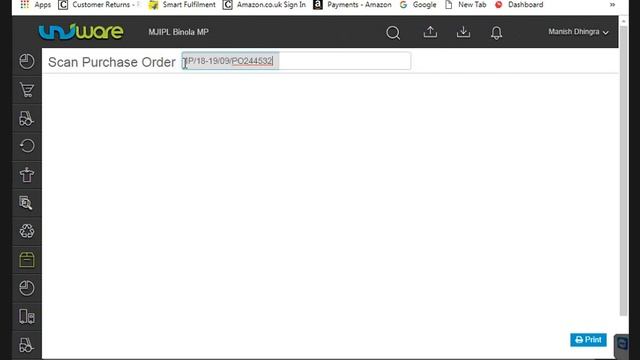Click the Scan Purchase Order input field

(x=296, y=61)
